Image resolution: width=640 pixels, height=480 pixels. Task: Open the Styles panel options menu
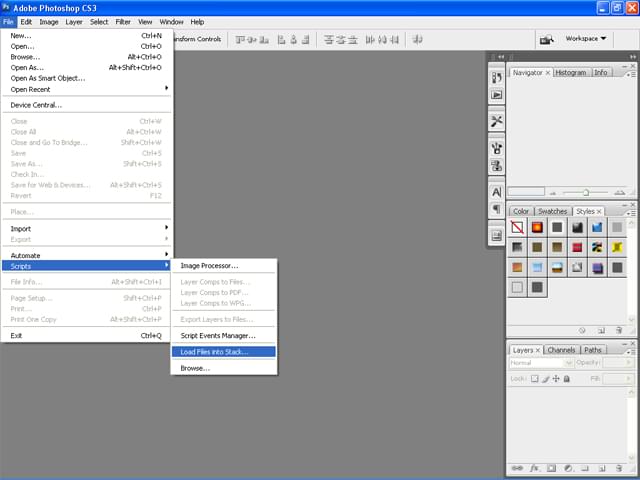[x=631, y=213]
